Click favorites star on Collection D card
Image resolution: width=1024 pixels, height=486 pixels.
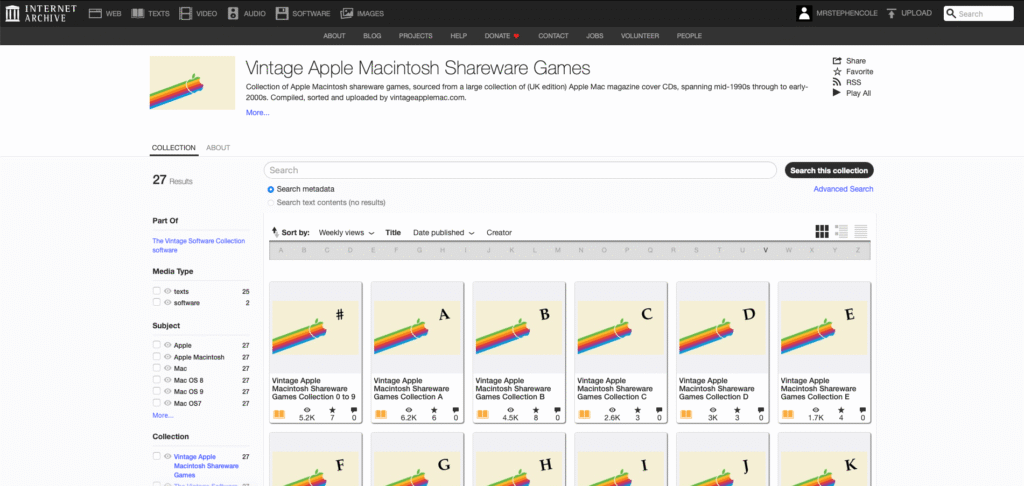[739, 410]
